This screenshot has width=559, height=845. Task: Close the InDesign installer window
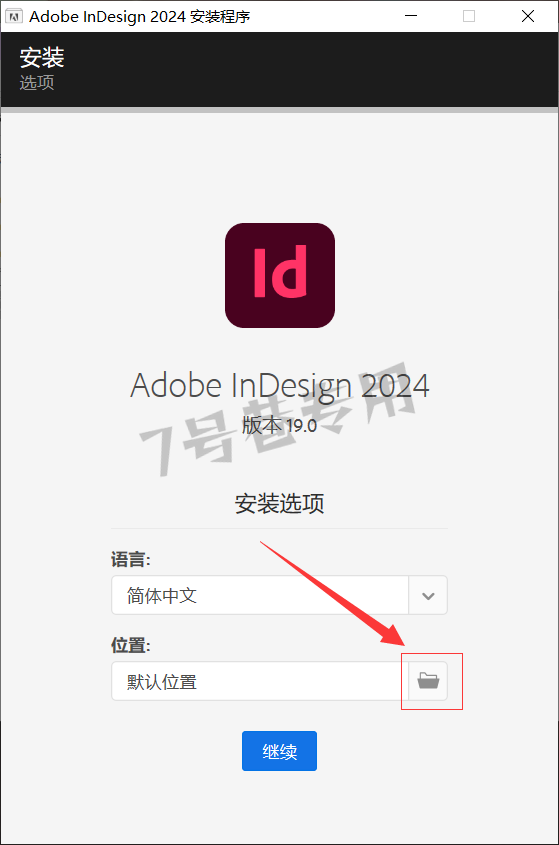pyautogui.click(x=528, y=16)
